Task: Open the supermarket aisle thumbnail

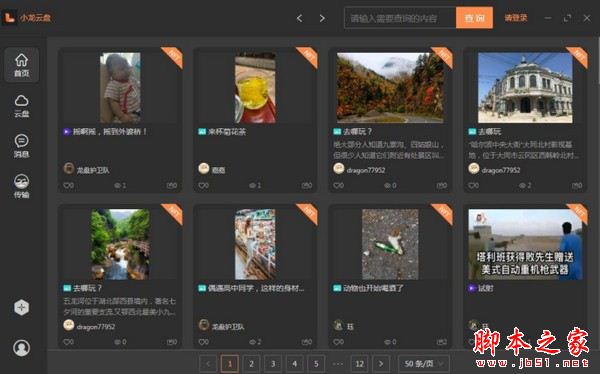Action: point(255,244)
